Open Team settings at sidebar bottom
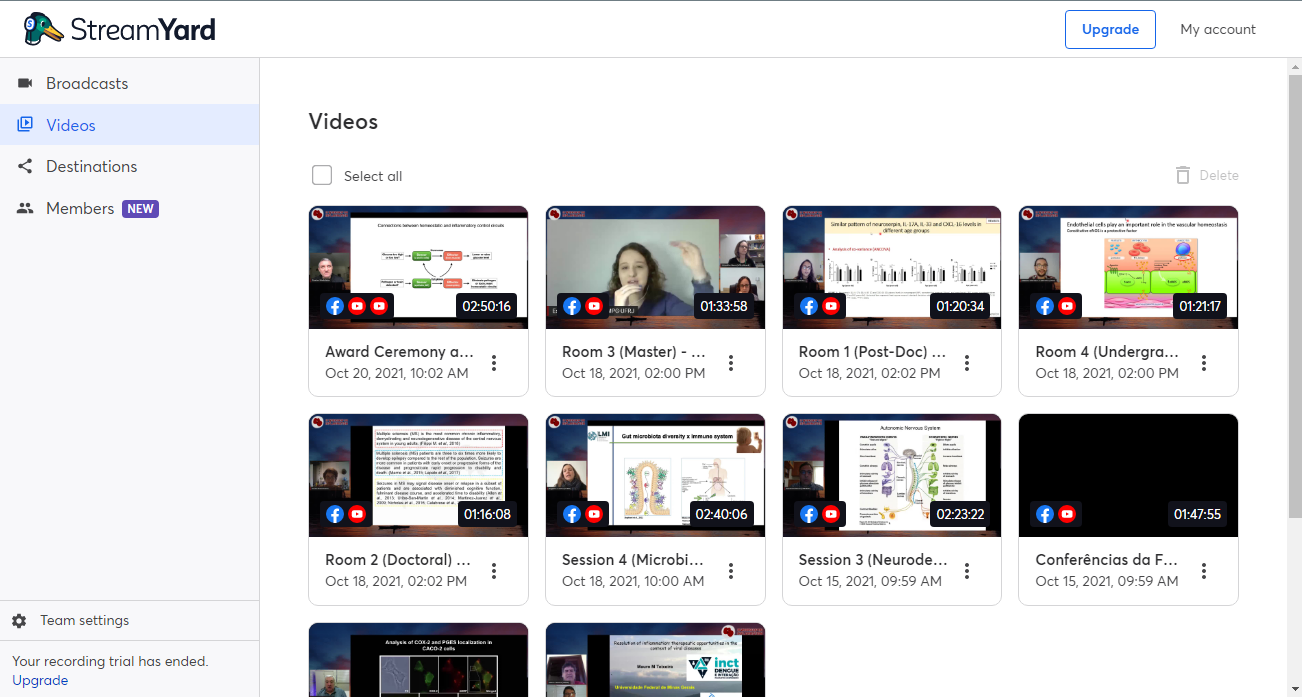The width and height of the screenshot is (1302, 697). (129, 621)
